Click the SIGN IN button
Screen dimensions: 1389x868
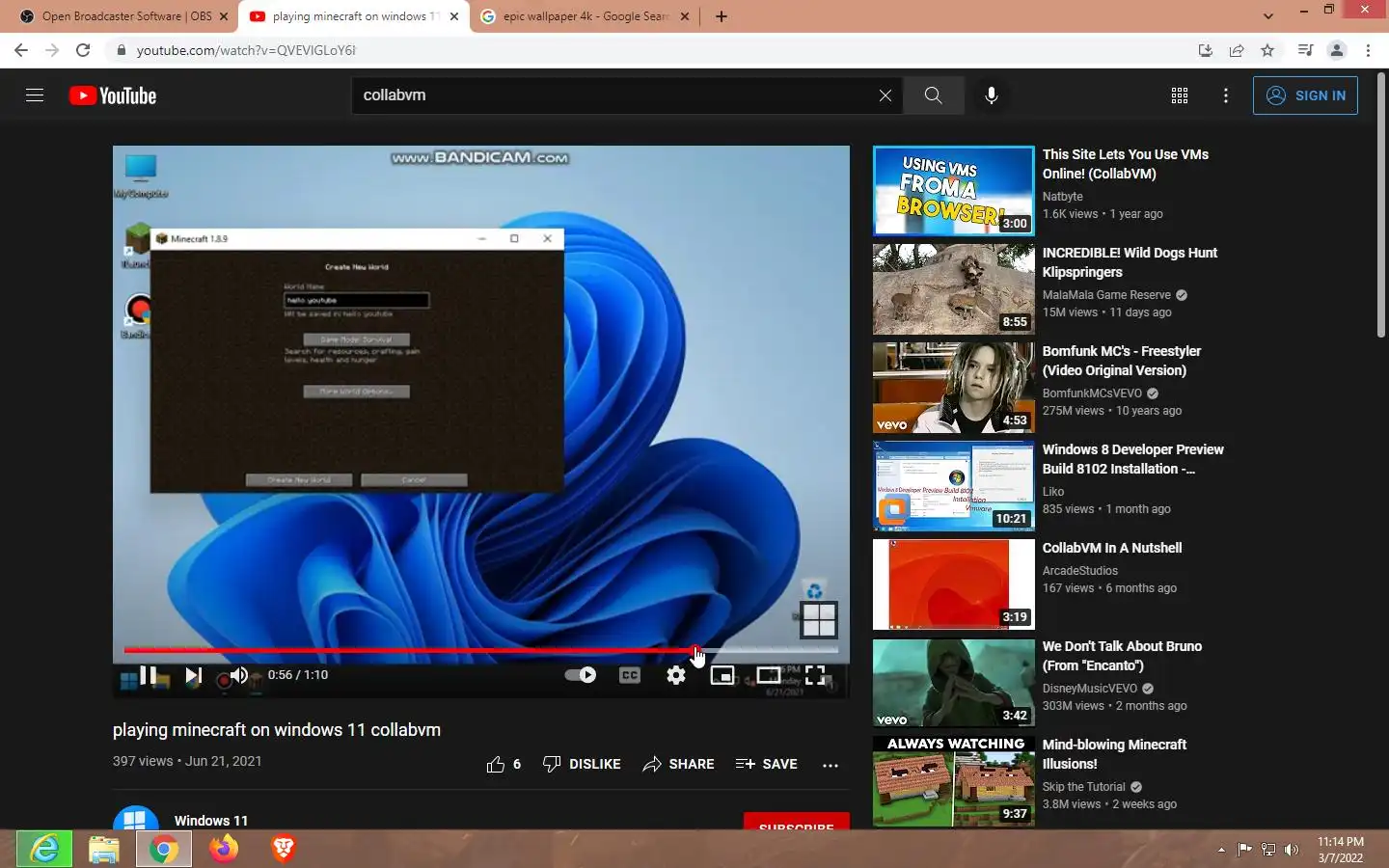pos(1305,95)
